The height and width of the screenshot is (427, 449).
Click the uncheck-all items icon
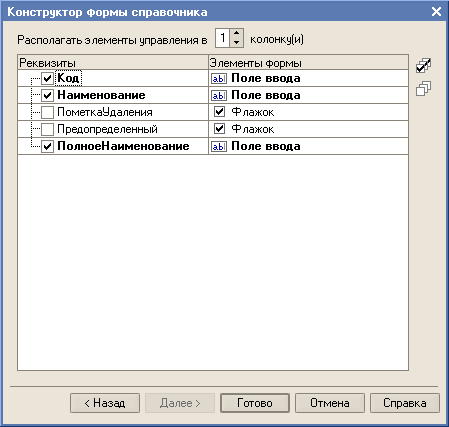pyautogui.click(x=423, y=89)
